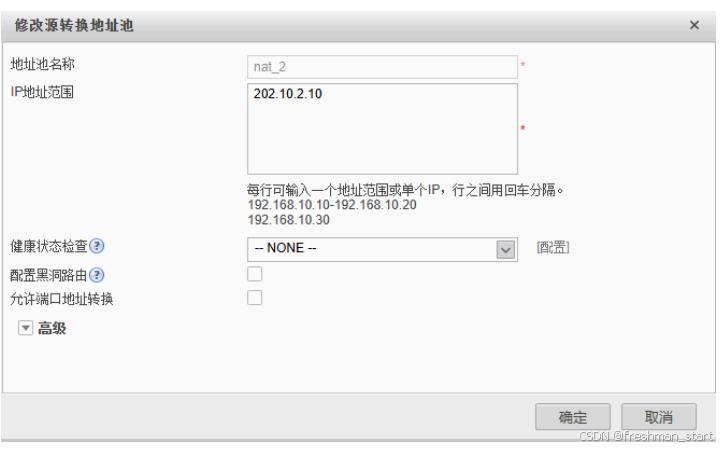Click the example range 192.168.10.10-192.168.10.20
Image resolution: width=727 pixels, height=449 pixels.
[332, 205]
